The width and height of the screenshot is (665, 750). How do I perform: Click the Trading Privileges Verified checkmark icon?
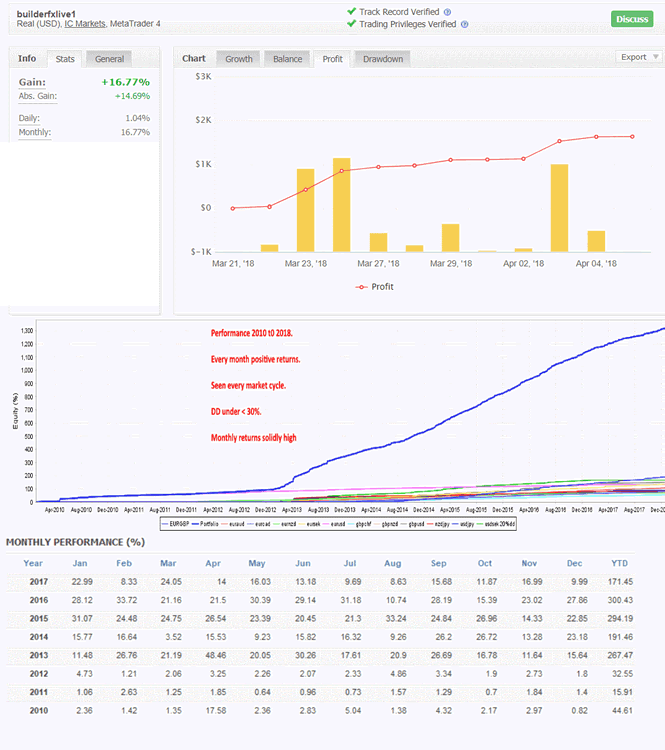click(351, 24)
